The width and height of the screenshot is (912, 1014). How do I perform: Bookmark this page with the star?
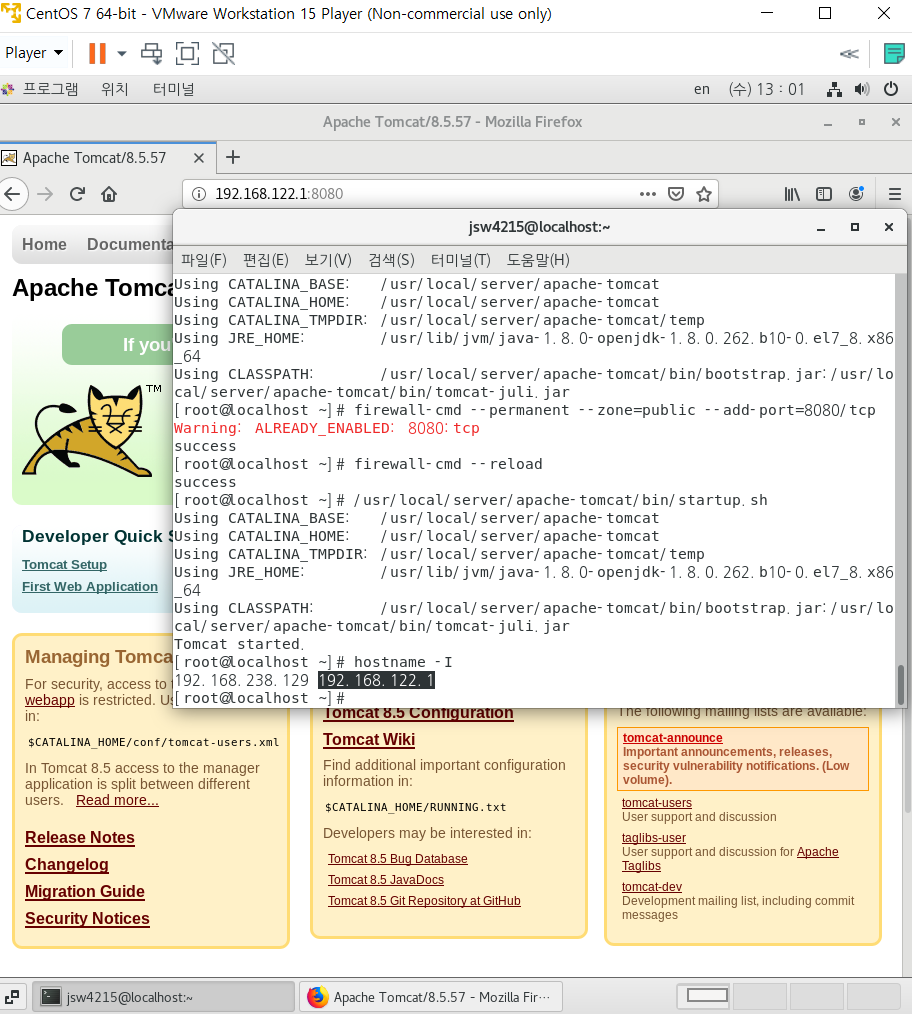click(704, 195)
